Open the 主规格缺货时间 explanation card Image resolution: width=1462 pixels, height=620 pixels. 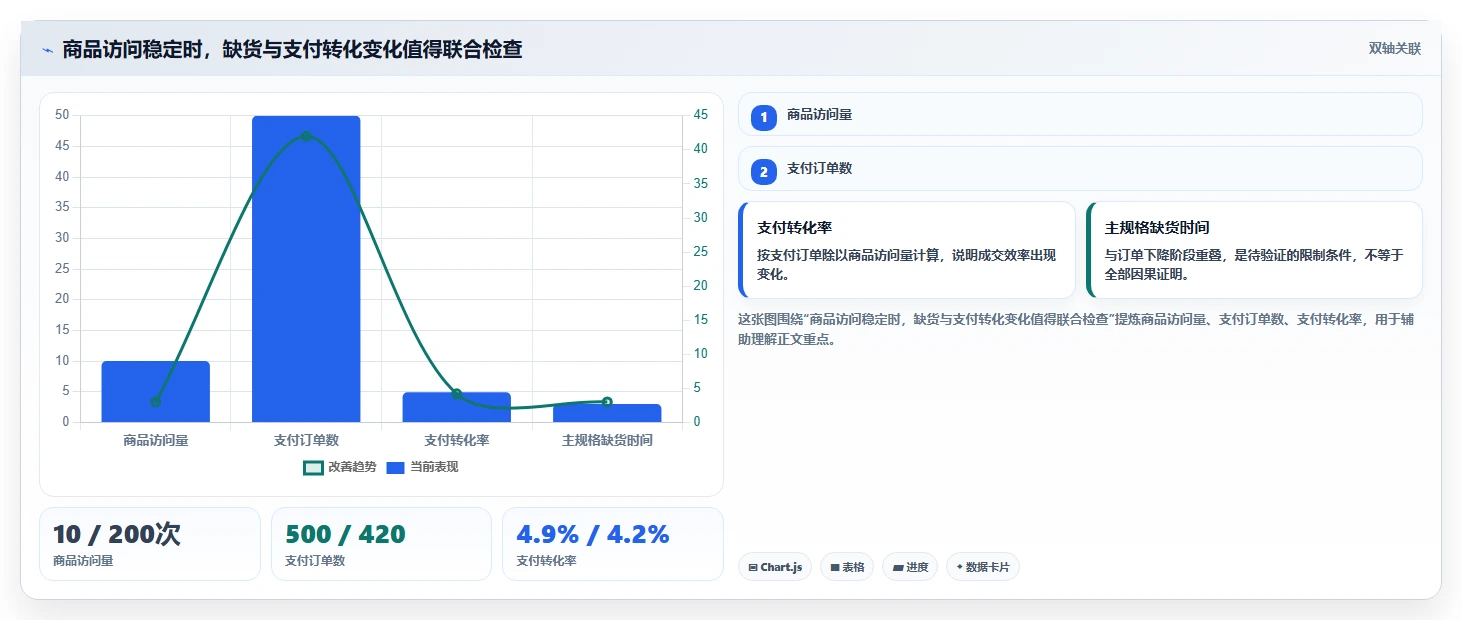(1254, 250)
